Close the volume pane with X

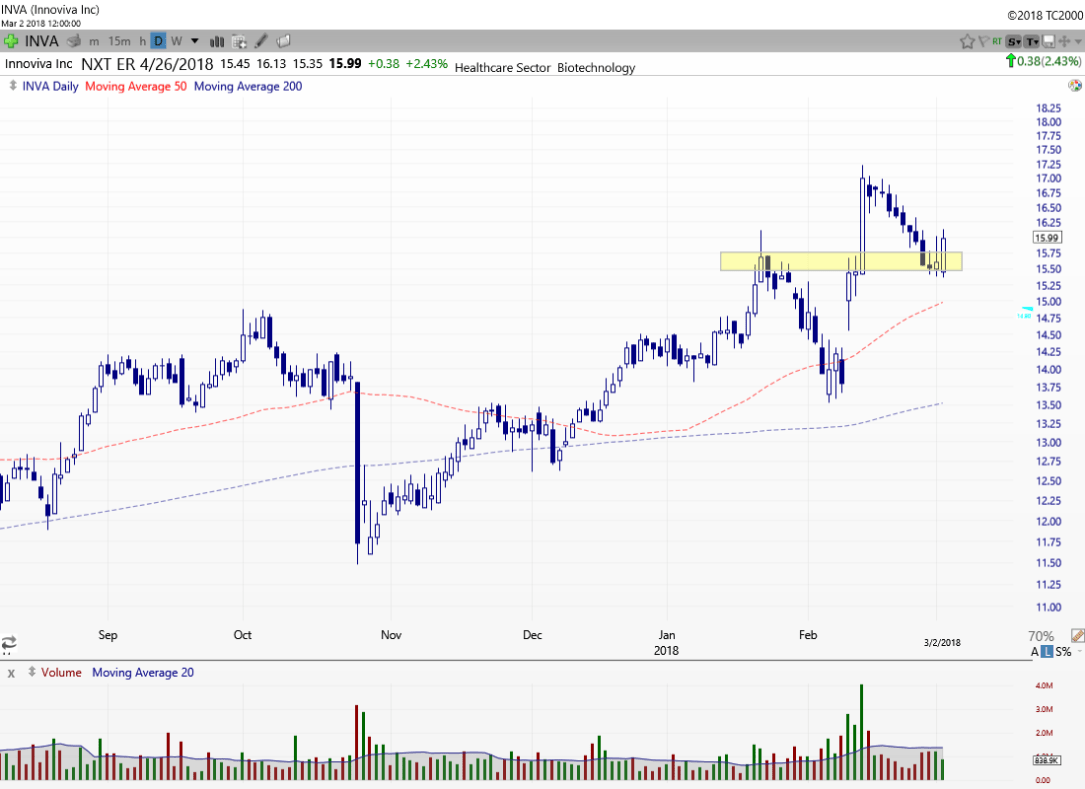click(x=11, y=673)
